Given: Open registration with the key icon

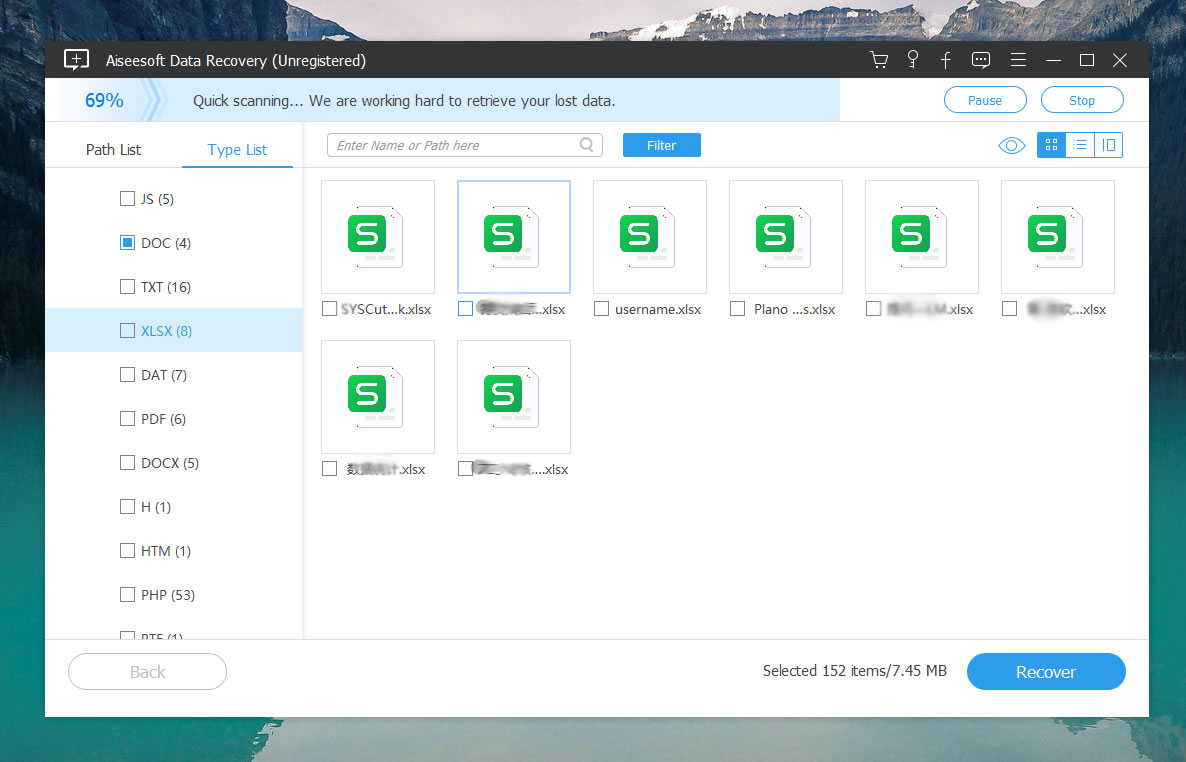Looking at the screenshot, I should pyautogui.click(x=912, y=60).
